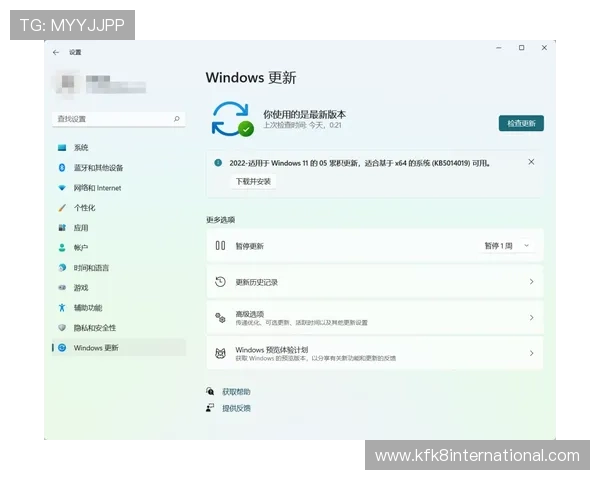Image resolution: width=600 pixels, height=480 pixels.
Task: Click the history clock icon beside 更新历史记录
Action: (220, 282)
